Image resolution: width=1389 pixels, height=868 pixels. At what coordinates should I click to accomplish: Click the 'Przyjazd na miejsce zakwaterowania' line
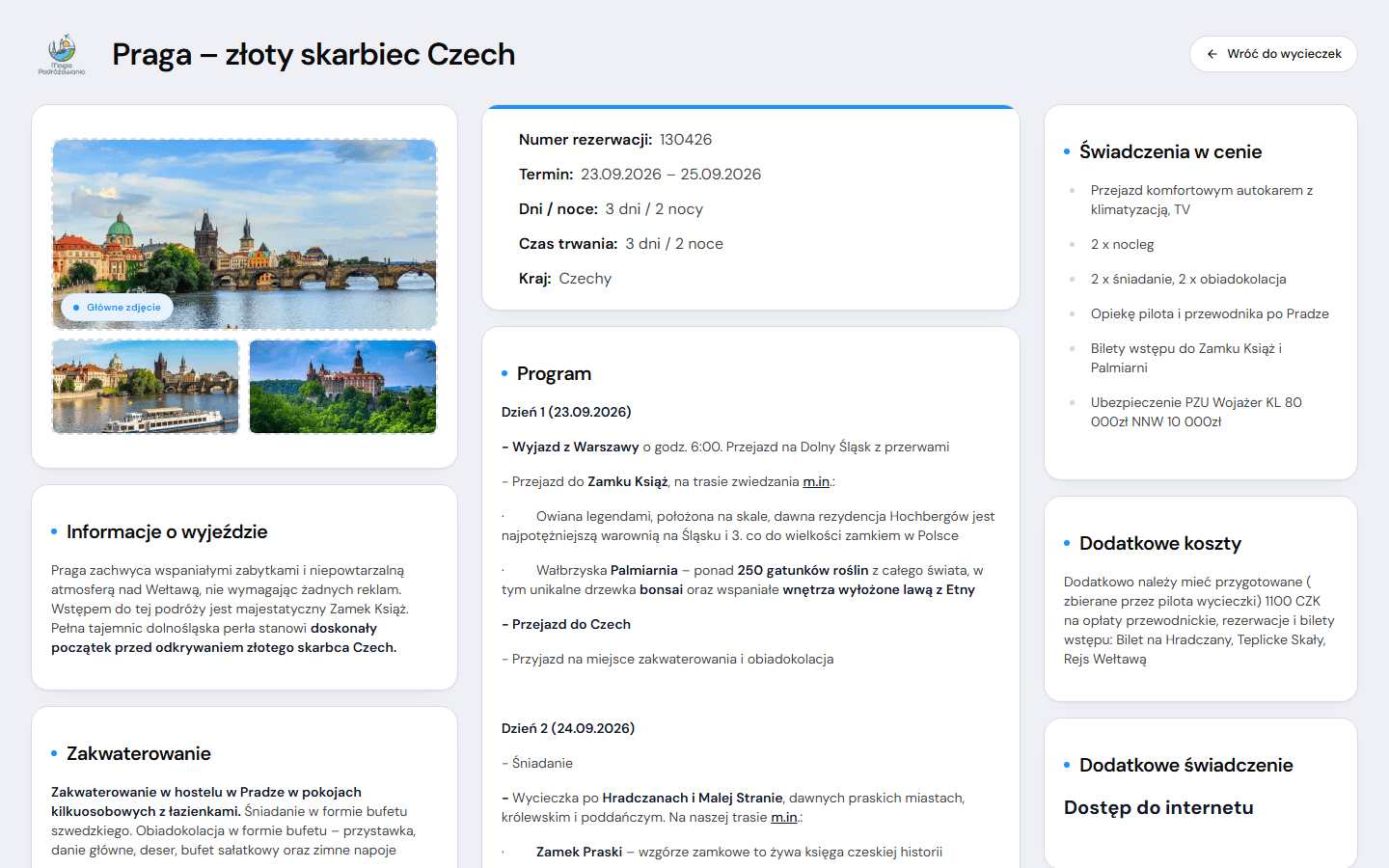667,659
